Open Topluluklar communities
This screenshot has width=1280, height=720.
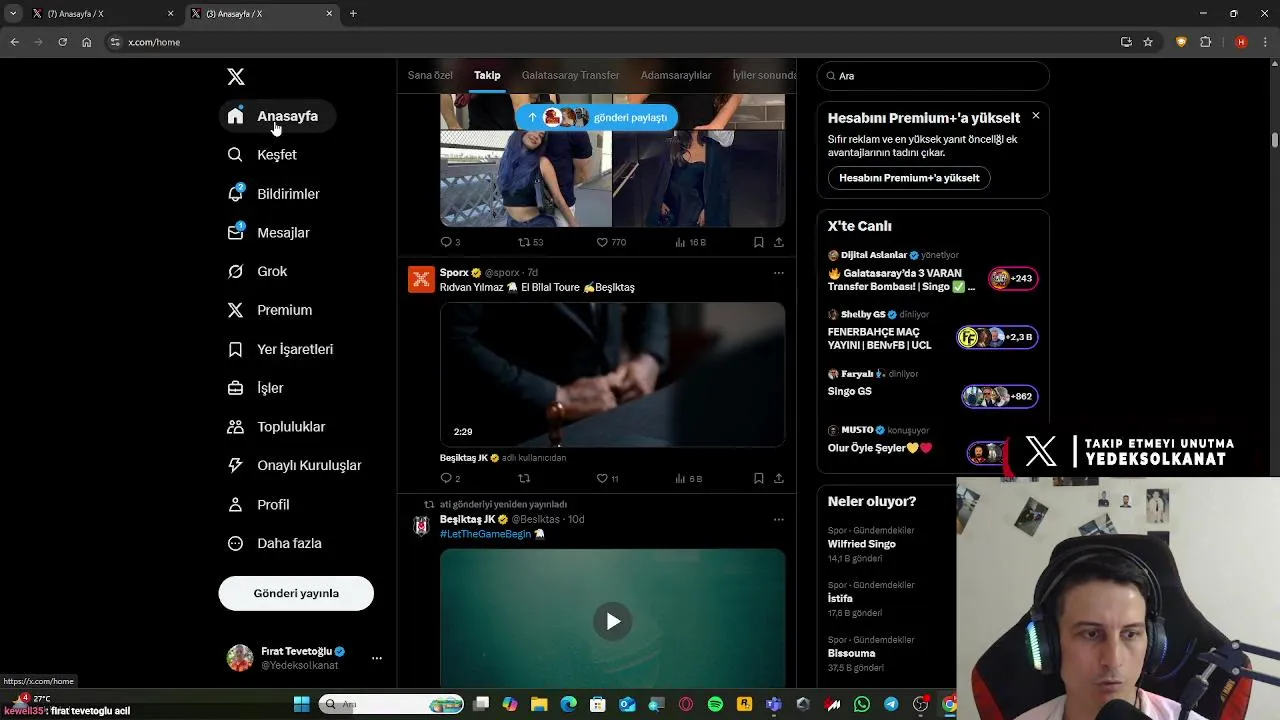coord(277,427)
